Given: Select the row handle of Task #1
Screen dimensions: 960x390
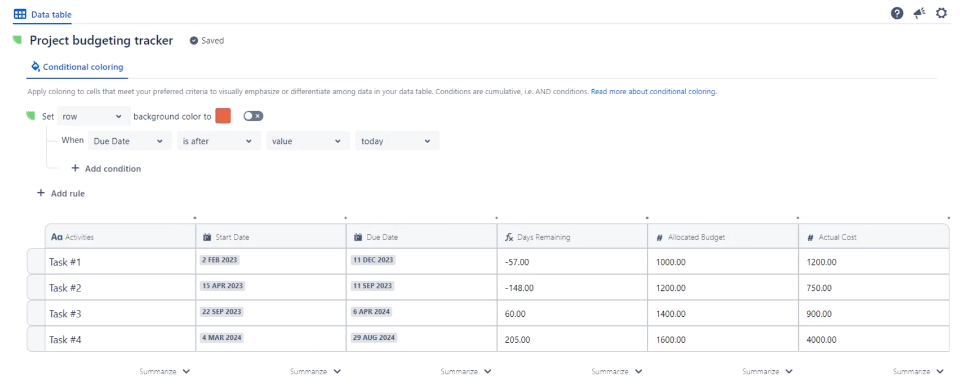Looking at the screenshot, I should pos(36,262).
